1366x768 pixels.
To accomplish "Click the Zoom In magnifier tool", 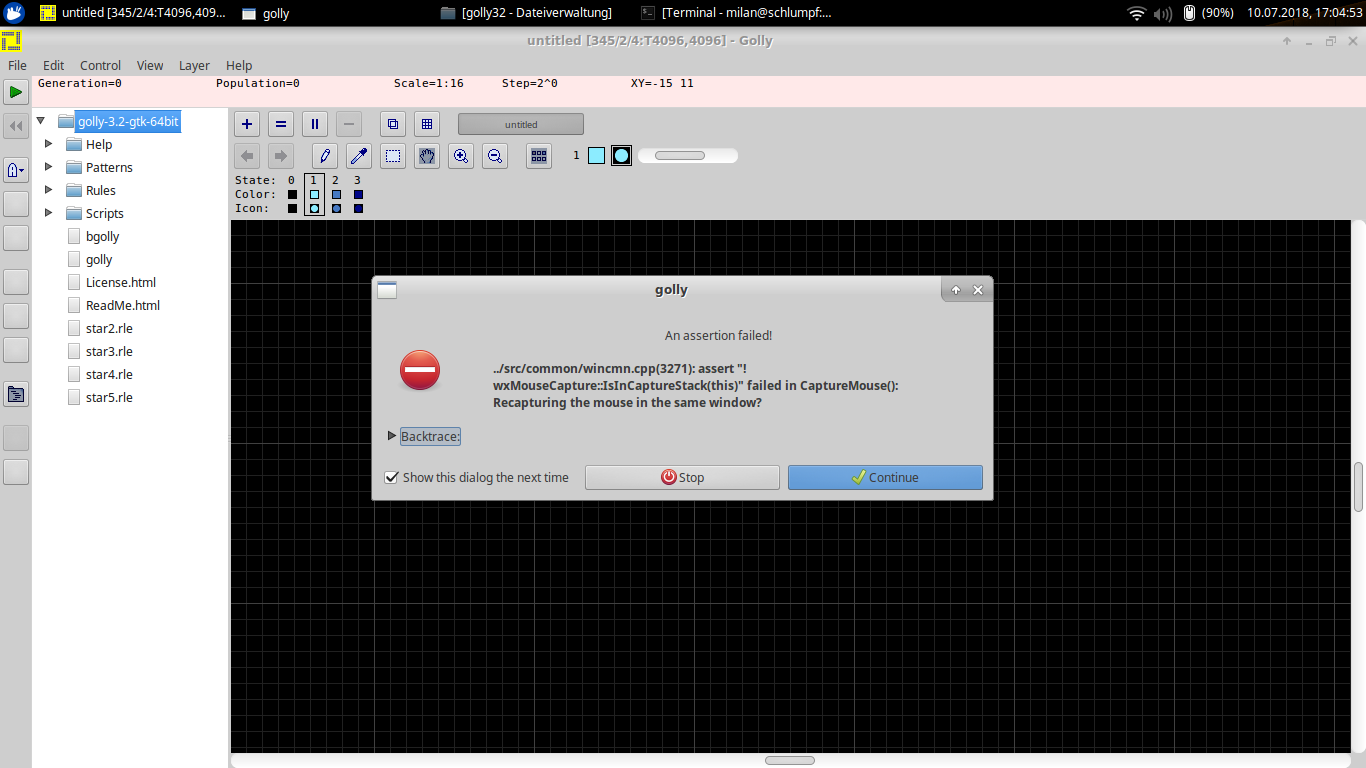I will point(460,155).
